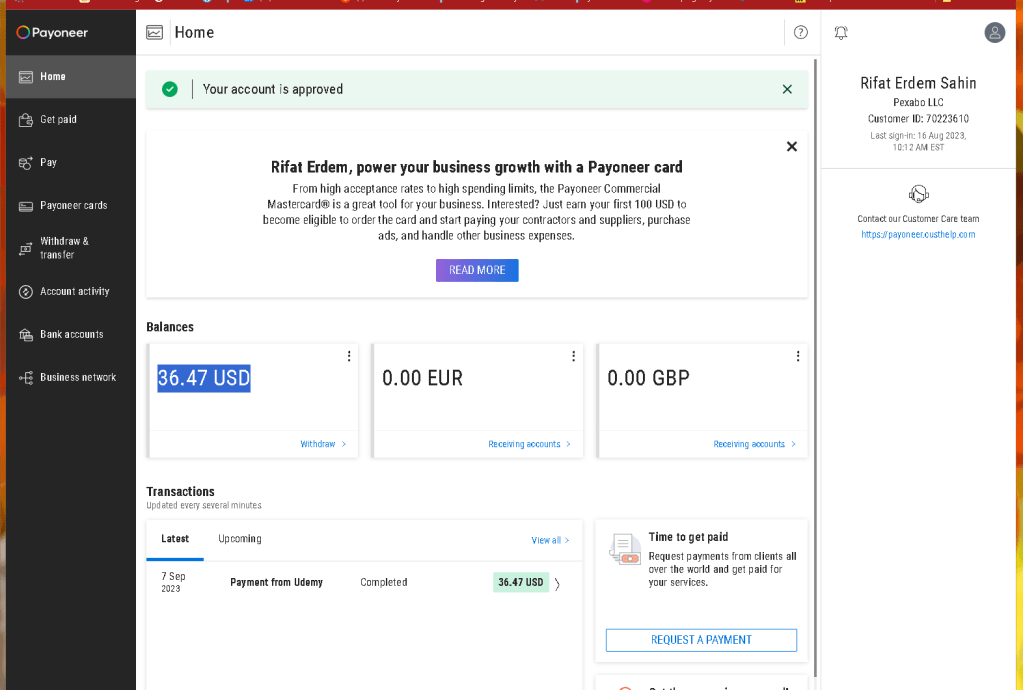The image size is (1023, 690).
Task: Click the Customer Care headset icon
Action: pyautogui.click(x=918, y=194)
